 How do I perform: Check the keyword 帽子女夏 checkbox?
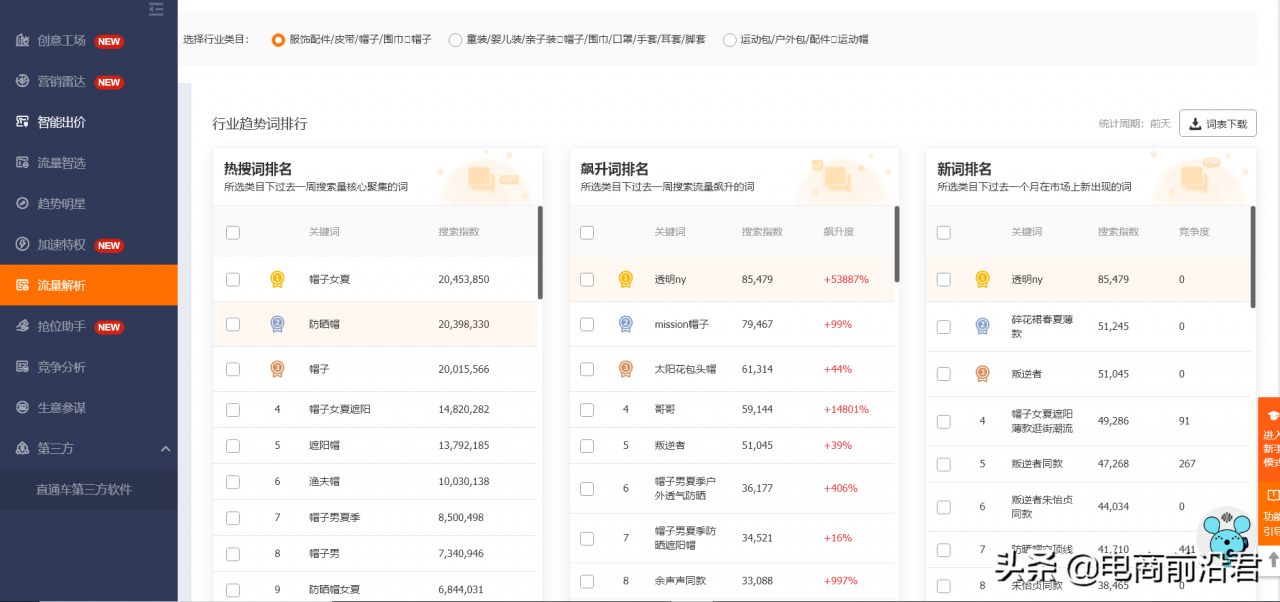click(232, 279)
